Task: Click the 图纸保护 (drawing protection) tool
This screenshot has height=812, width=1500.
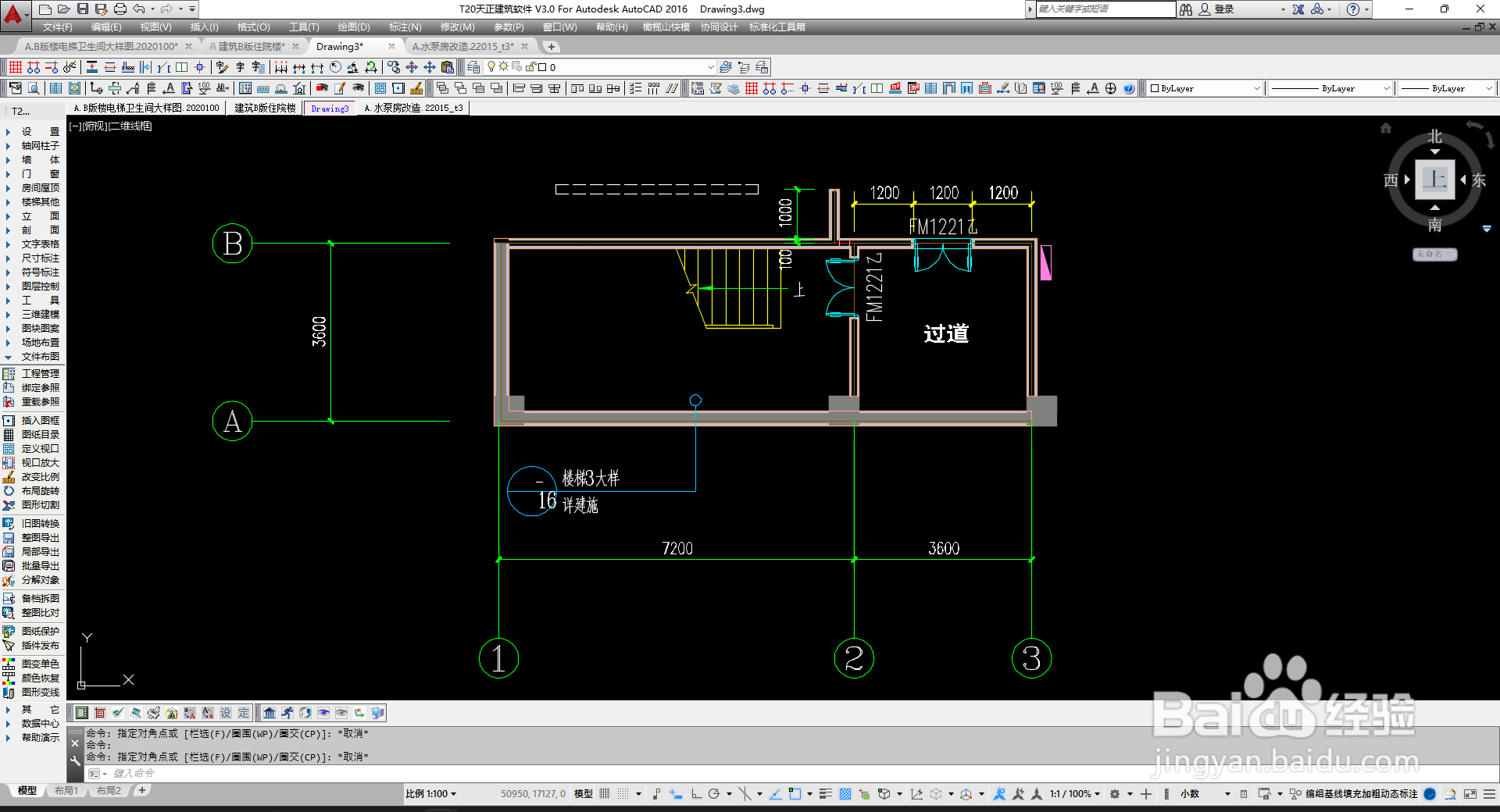Action: [x=31, y=632]
